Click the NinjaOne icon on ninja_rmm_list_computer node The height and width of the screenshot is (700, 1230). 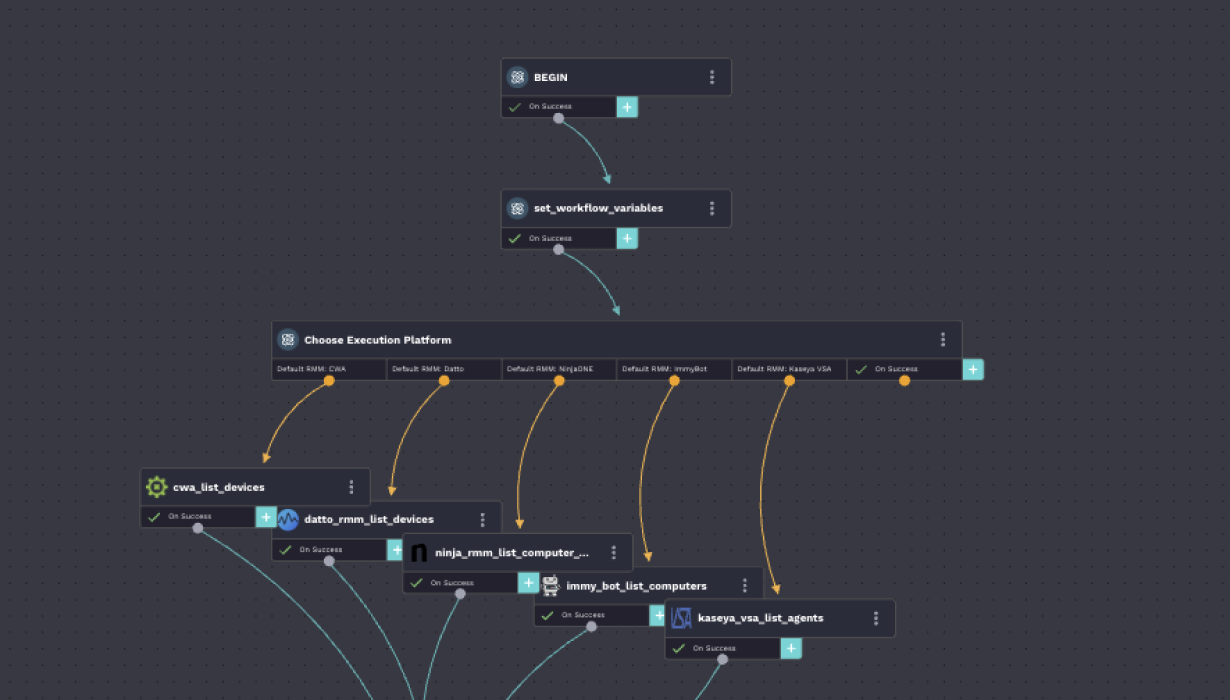click(419, 552)
